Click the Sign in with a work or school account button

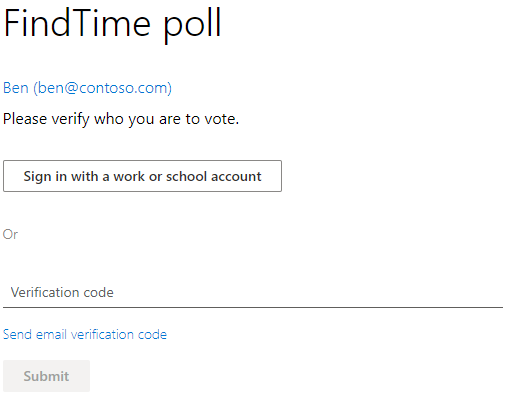[142, 176]
